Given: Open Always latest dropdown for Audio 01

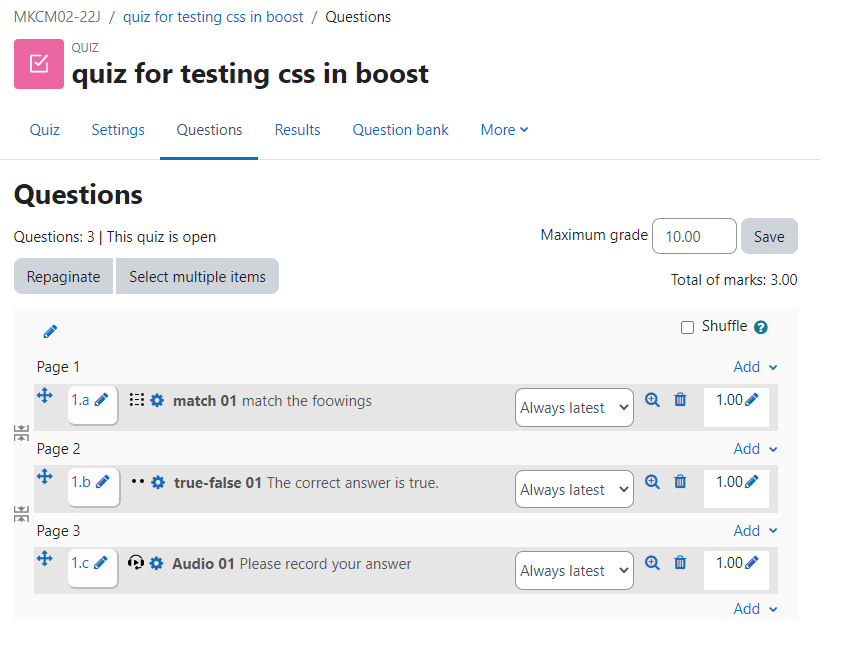Looking at the screenshot, I should coord(574,570).
